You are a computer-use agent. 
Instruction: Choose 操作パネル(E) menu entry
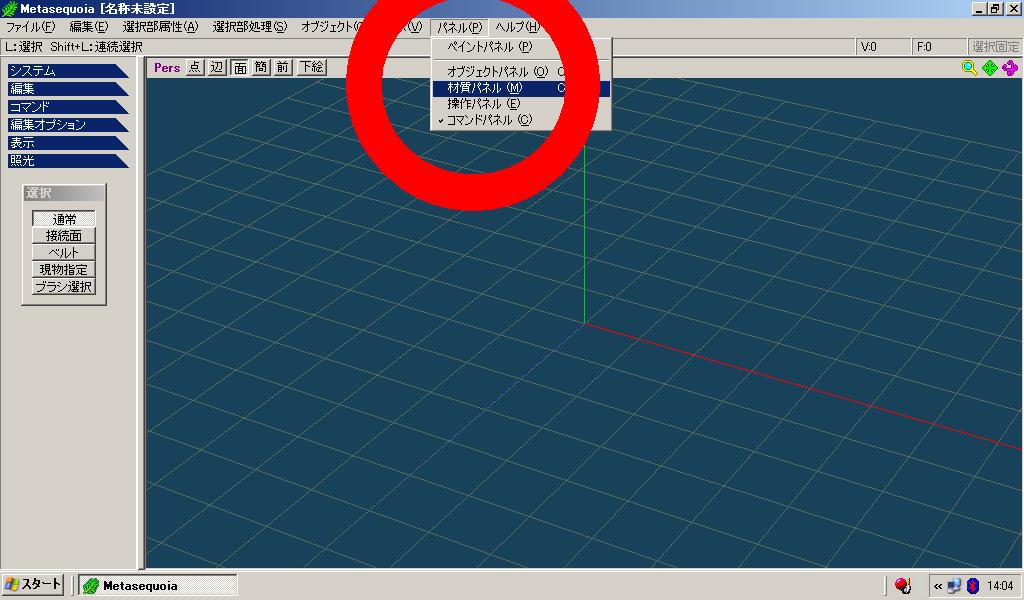[x=520, y=104]
